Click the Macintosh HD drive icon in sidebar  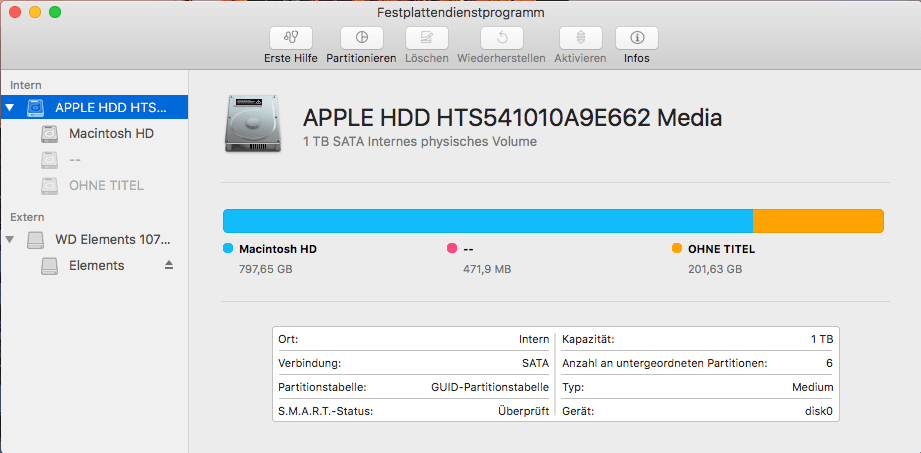[50, 134]
